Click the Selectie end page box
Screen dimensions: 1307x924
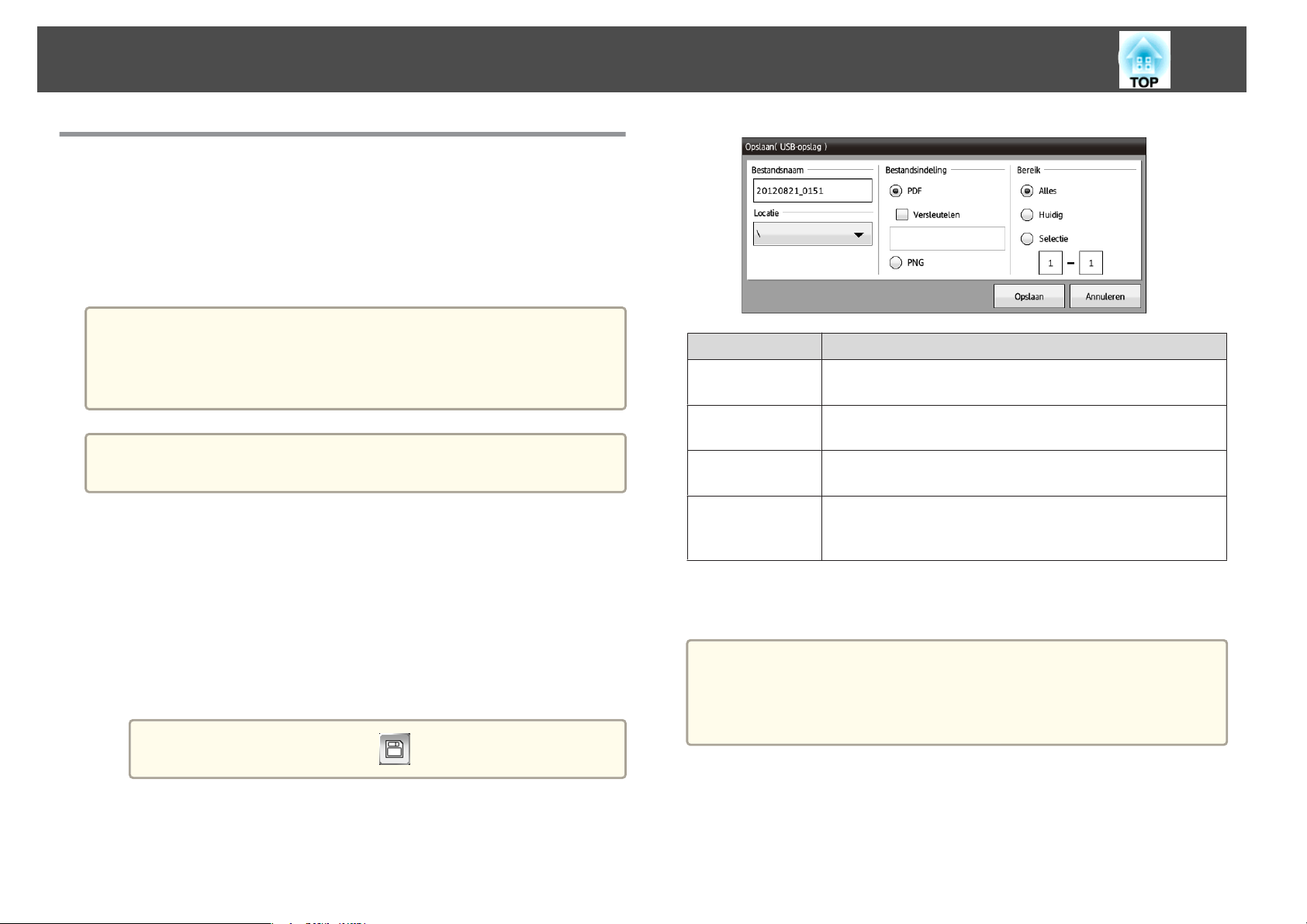pyautogui.click(x=1091, y=263)
